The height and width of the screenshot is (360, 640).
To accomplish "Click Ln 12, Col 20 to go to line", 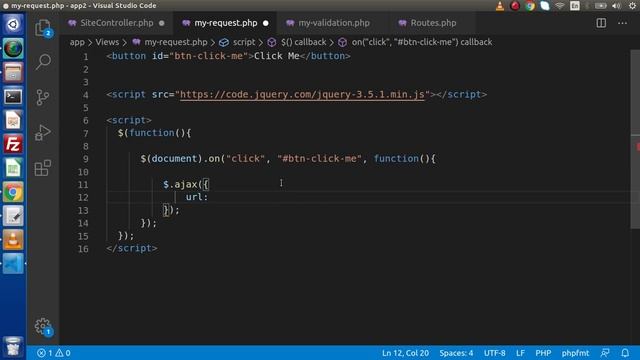I will click(405, 353).
